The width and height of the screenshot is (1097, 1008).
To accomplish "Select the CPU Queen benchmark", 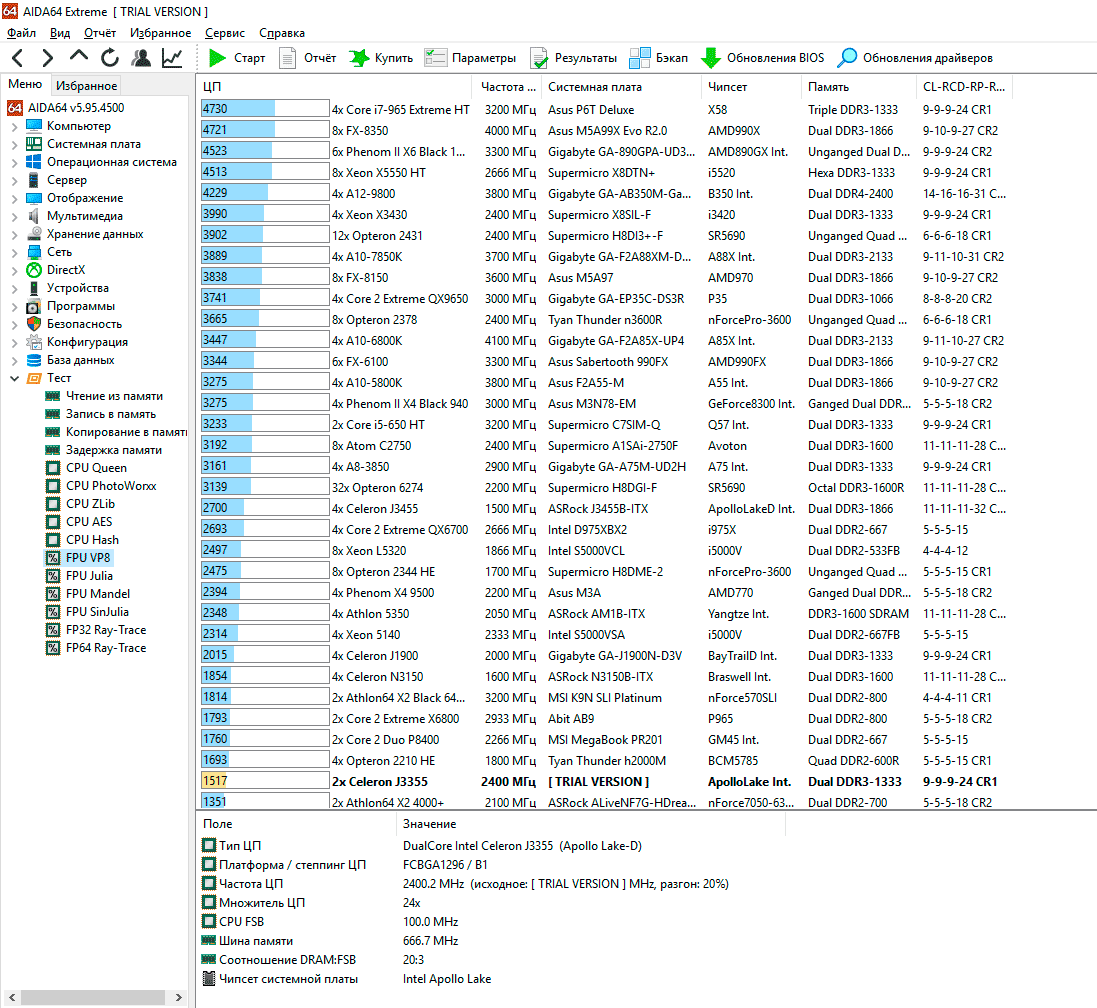I will 96,468.
